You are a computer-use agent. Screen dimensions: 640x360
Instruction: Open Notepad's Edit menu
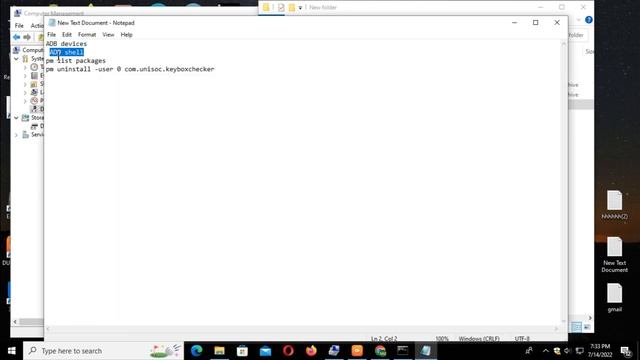[x=67, y=35]
